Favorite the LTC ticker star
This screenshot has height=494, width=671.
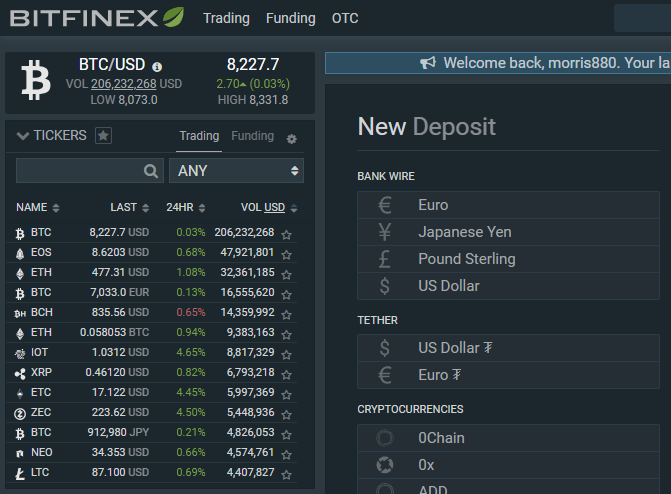[286, 474]
